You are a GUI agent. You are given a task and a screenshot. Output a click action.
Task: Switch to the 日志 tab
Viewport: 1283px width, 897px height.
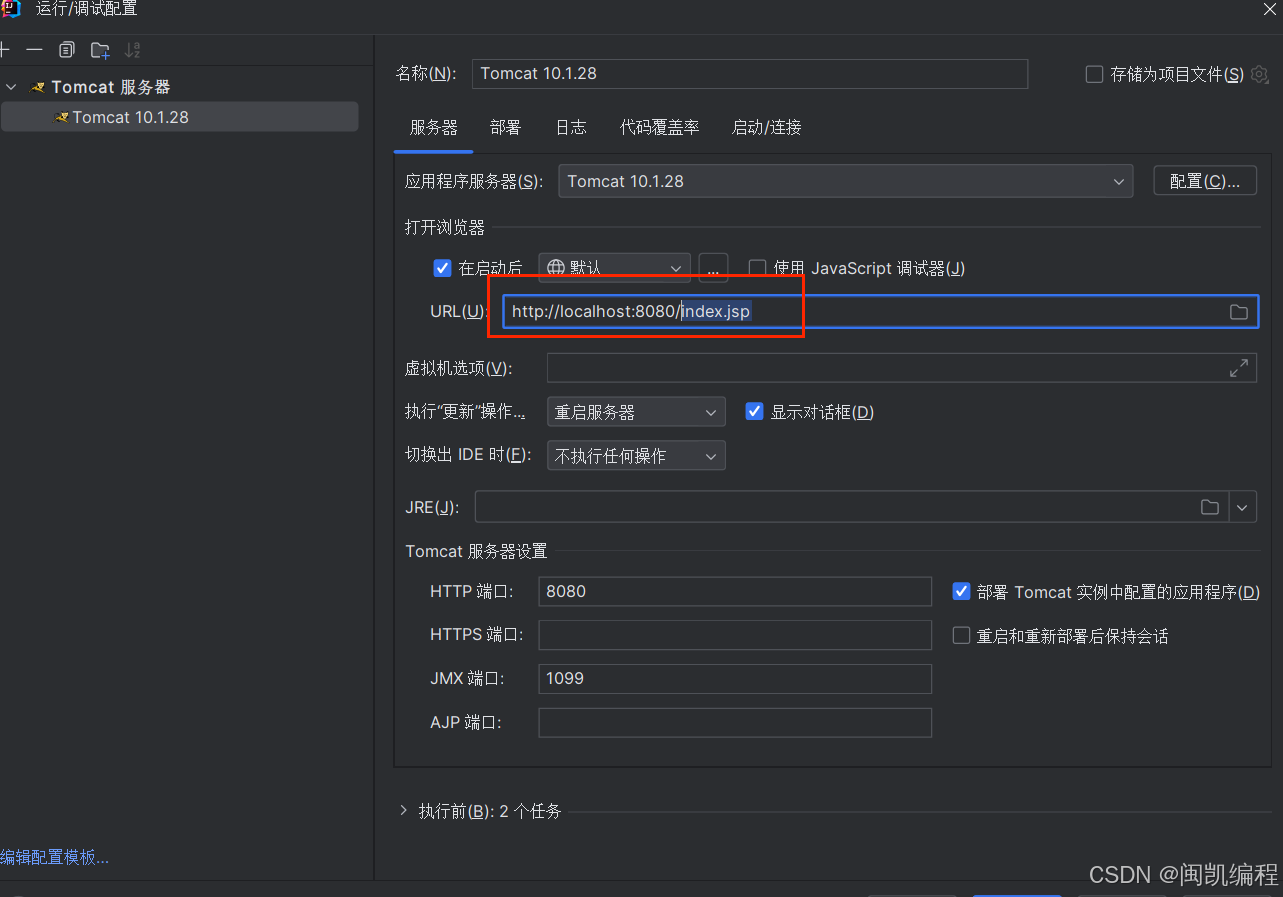[570, 127]
